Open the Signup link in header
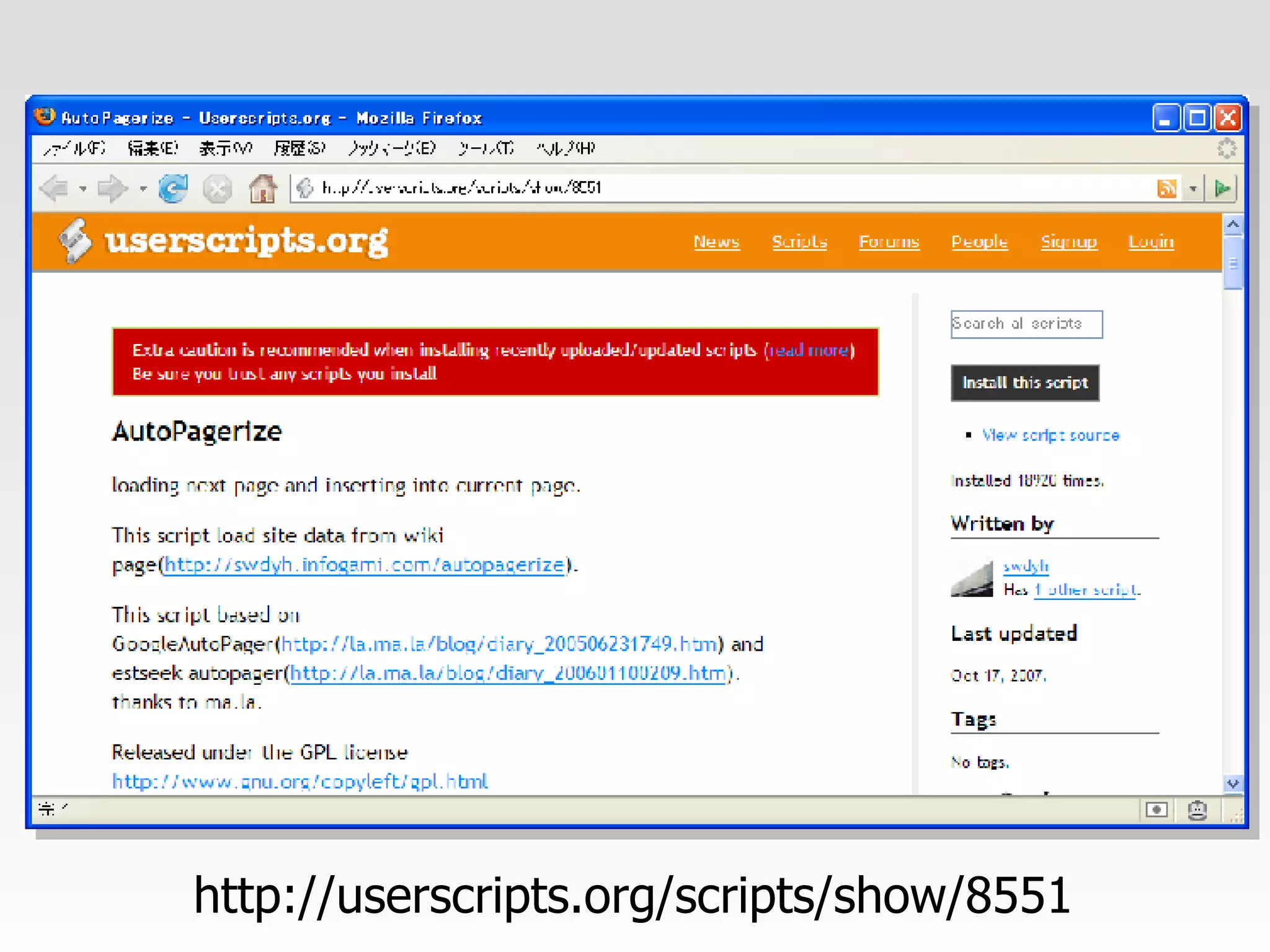This screenshot has width=1270, height=952. coord(1069,242)
